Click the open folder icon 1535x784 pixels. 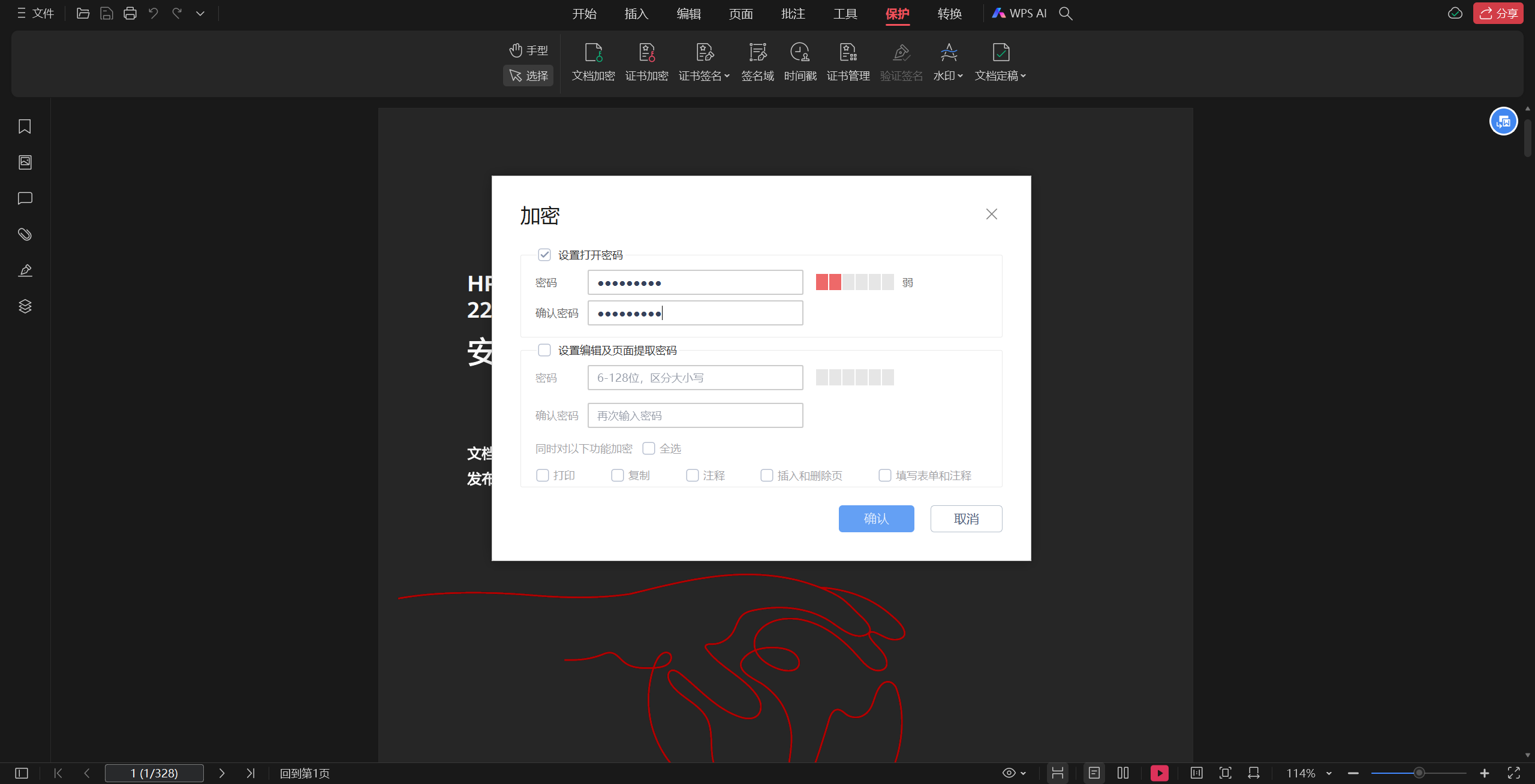83,13
